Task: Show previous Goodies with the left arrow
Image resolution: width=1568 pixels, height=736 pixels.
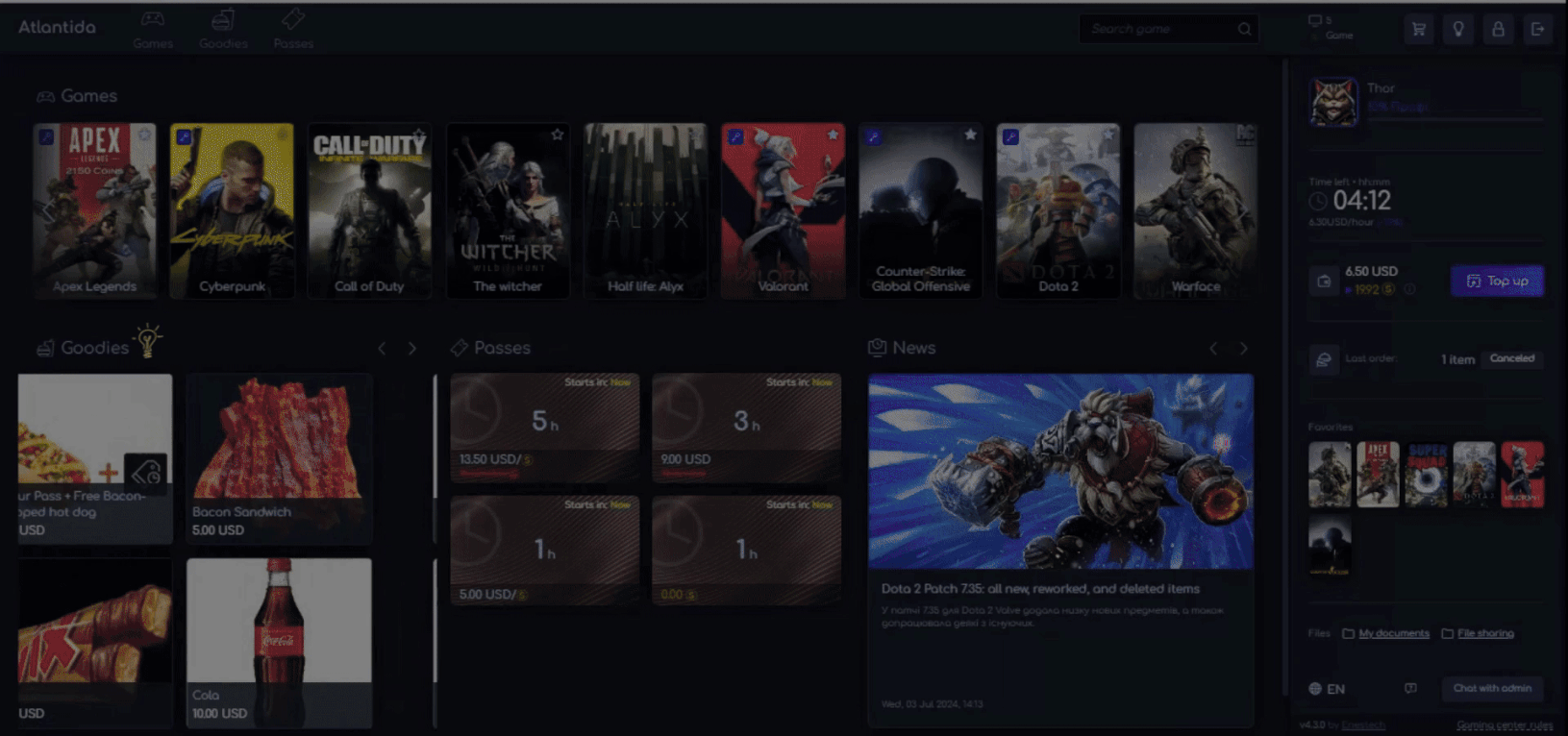Action: (x=382, y=348)
